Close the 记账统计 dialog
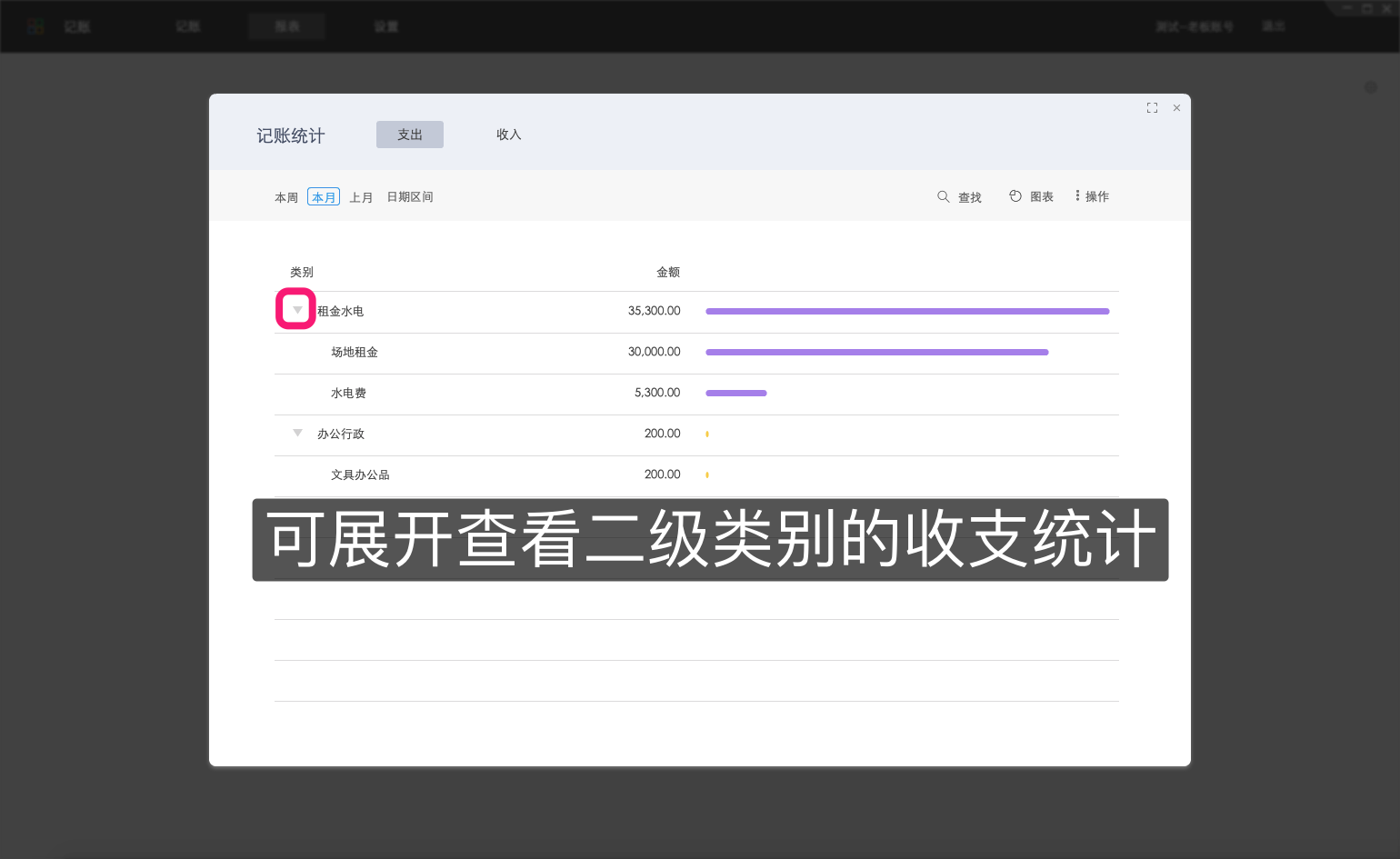The height and width of the screenshot is (859, 1400). pos(1176,108)
